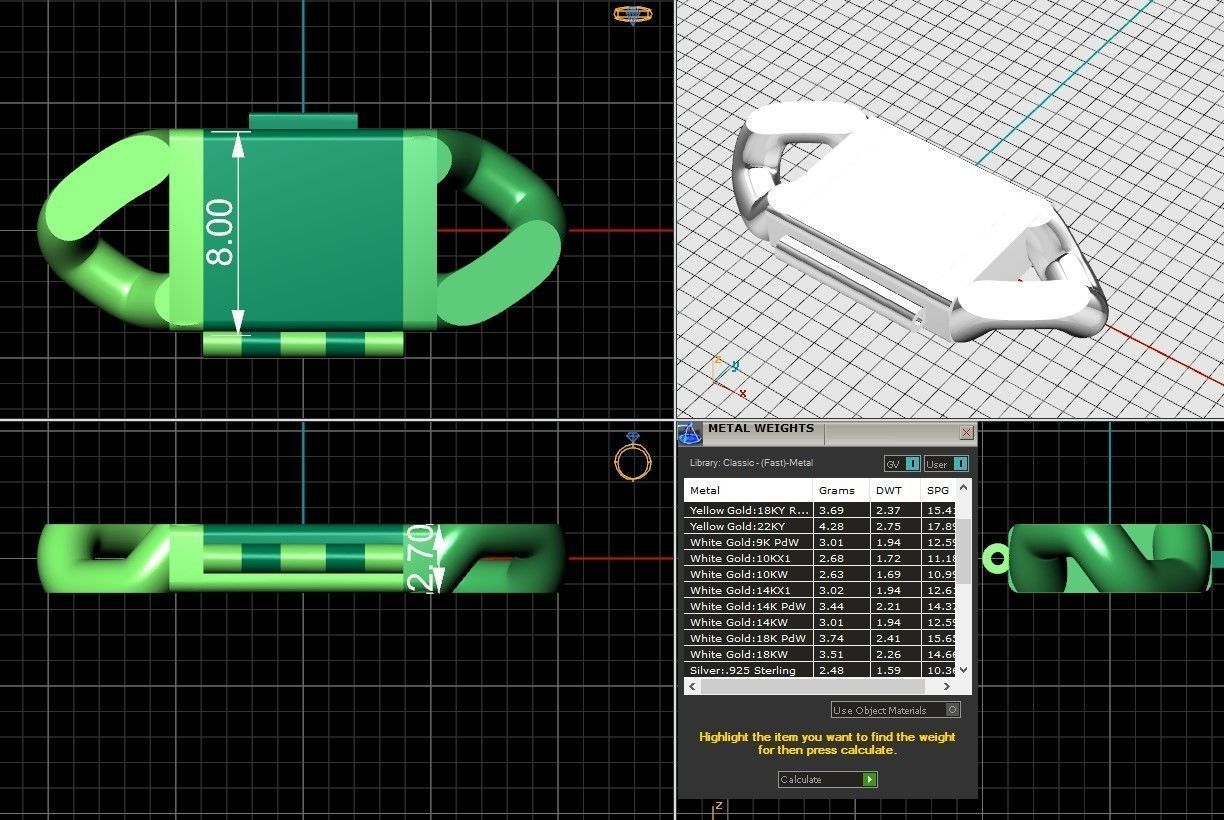Image resolution: width=1224 pixels, height=820 pixels.
Task: Select the White Gold:14KX1 row
Action: point(820,590)
